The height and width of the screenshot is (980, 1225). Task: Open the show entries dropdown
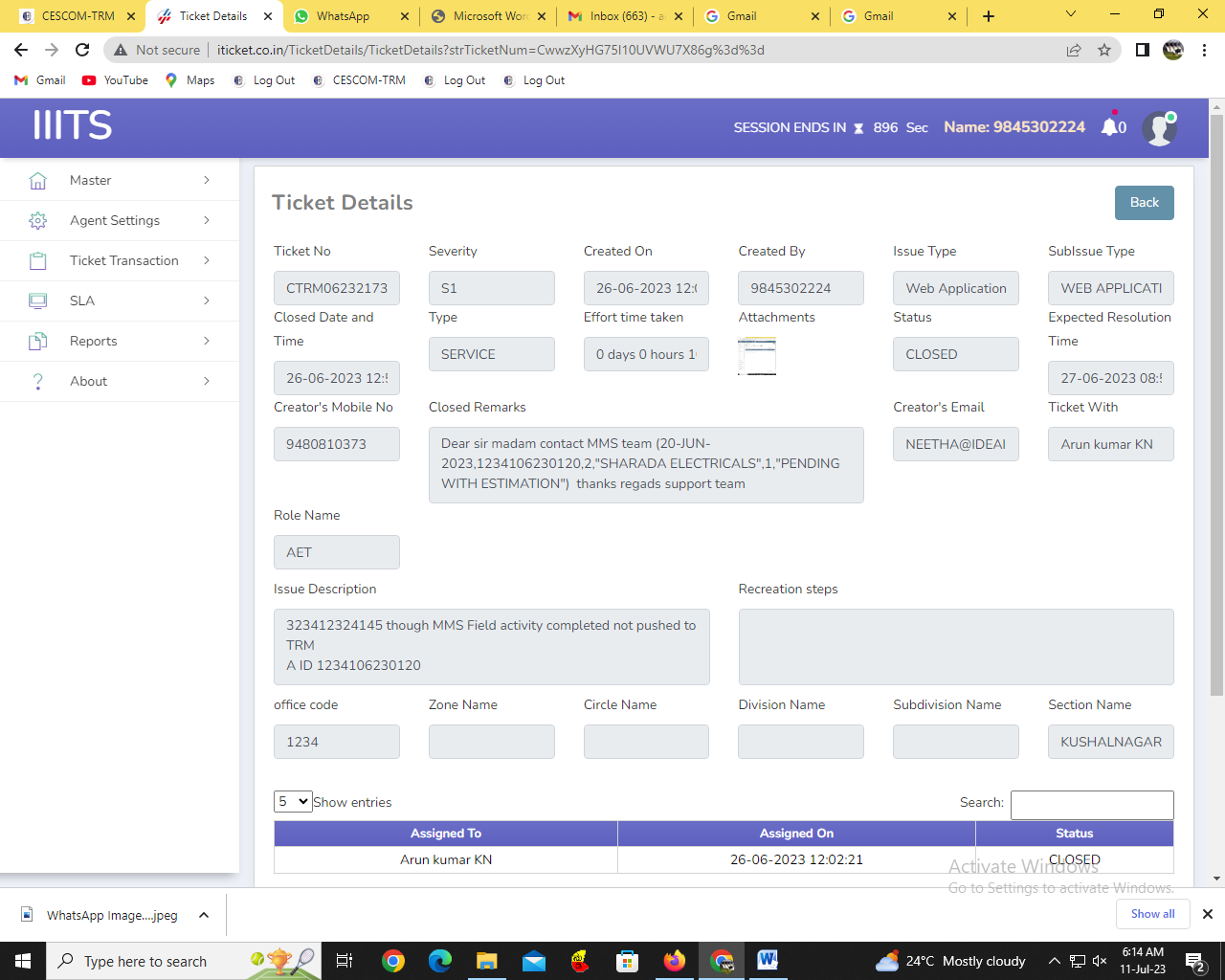[x=293, y=801]
